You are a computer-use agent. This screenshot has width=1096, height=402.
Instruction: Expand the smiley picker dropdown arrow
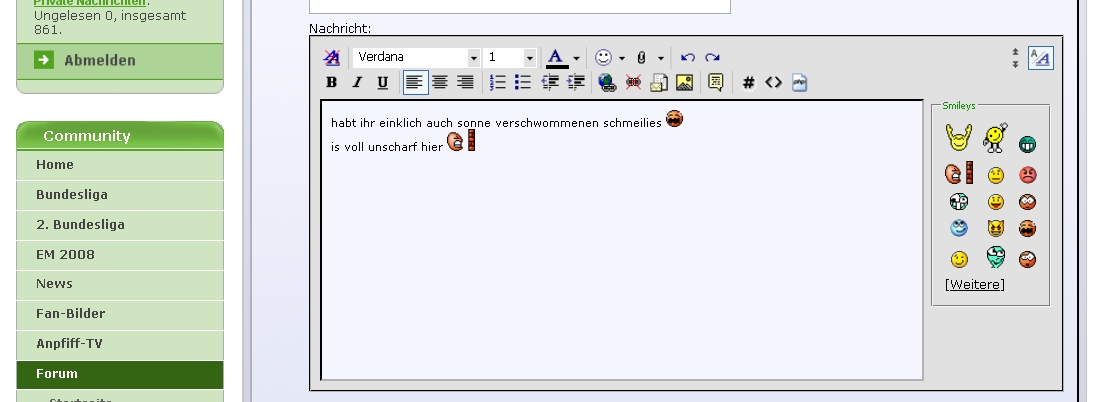pos(622,58)
